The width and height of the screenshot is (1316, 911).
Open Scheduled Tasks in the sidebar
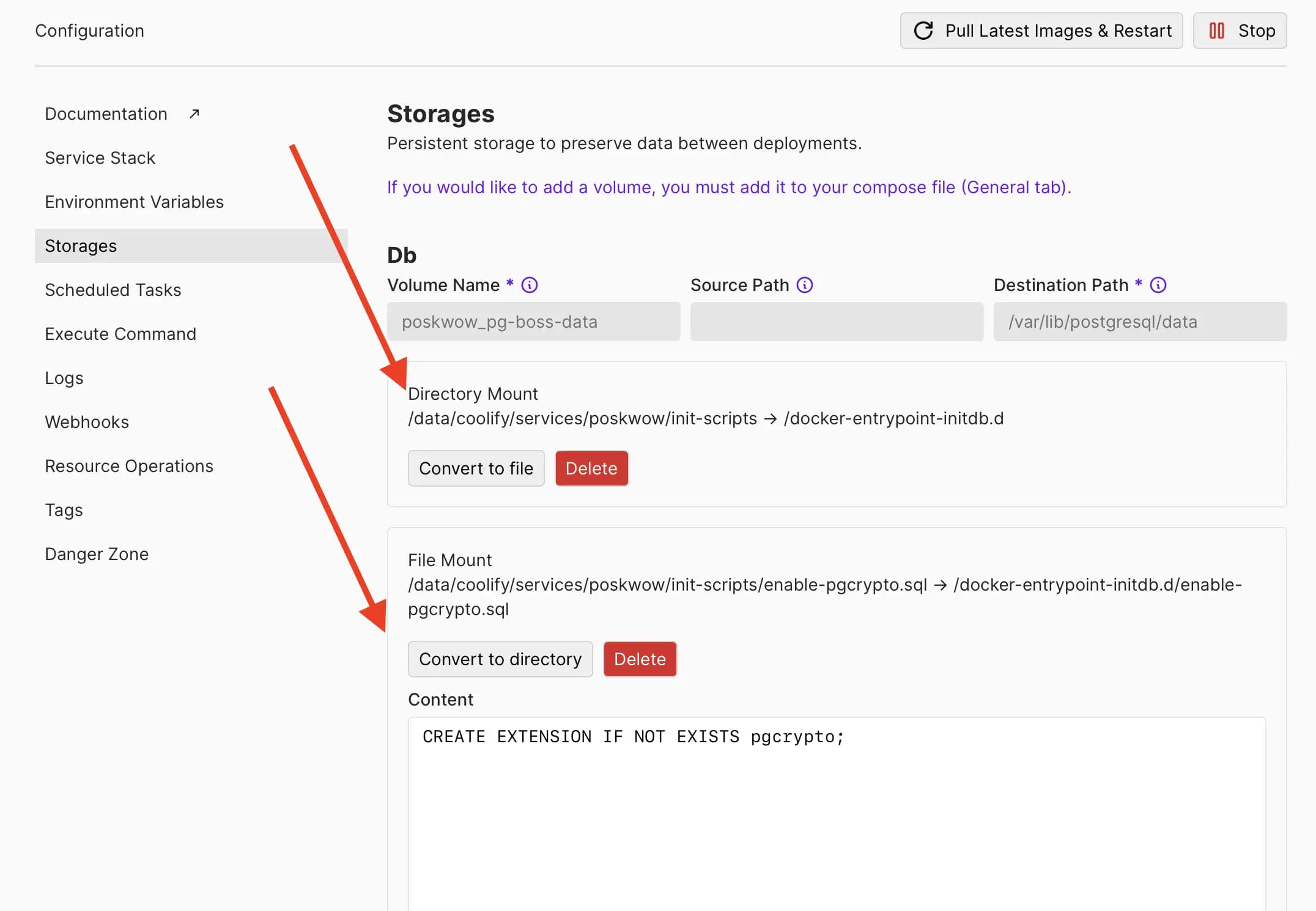[113, 290]
